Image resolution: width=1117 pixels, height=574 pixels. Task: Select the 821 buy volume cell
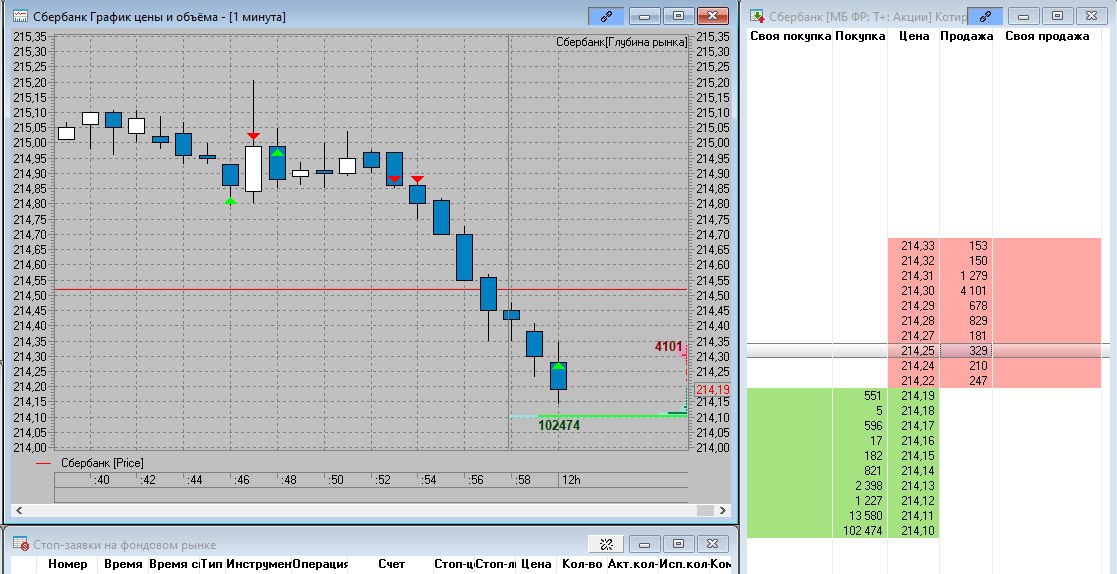pos(860,471)
